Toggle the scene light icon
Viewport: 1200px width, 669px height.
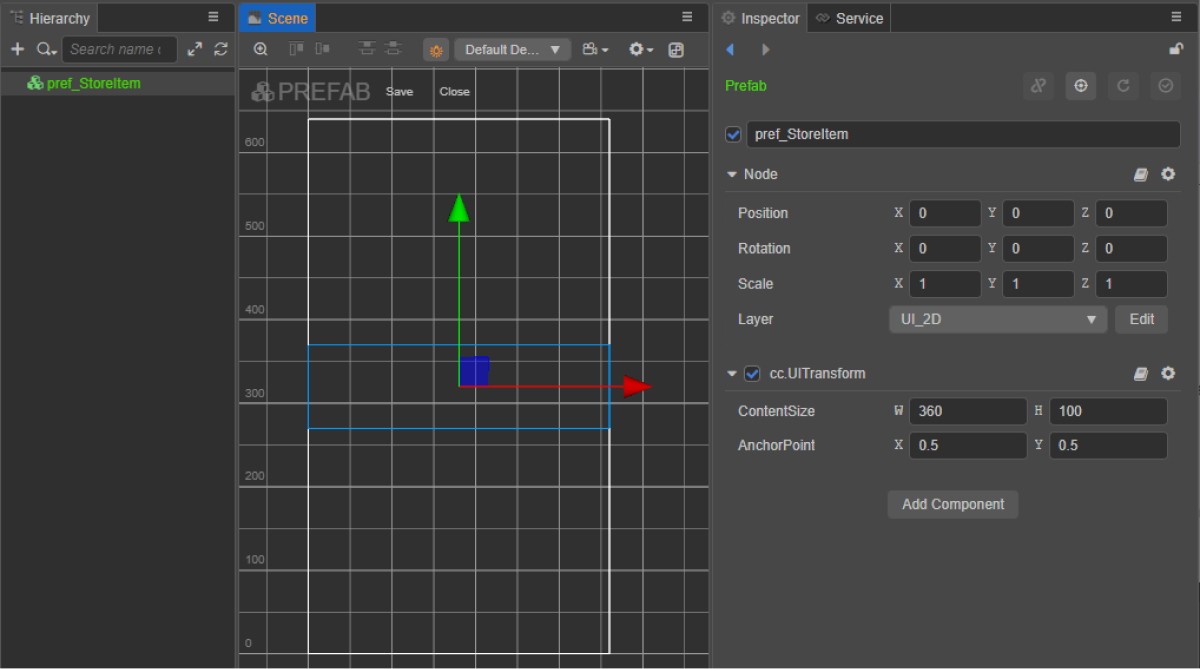click(436, 50)
